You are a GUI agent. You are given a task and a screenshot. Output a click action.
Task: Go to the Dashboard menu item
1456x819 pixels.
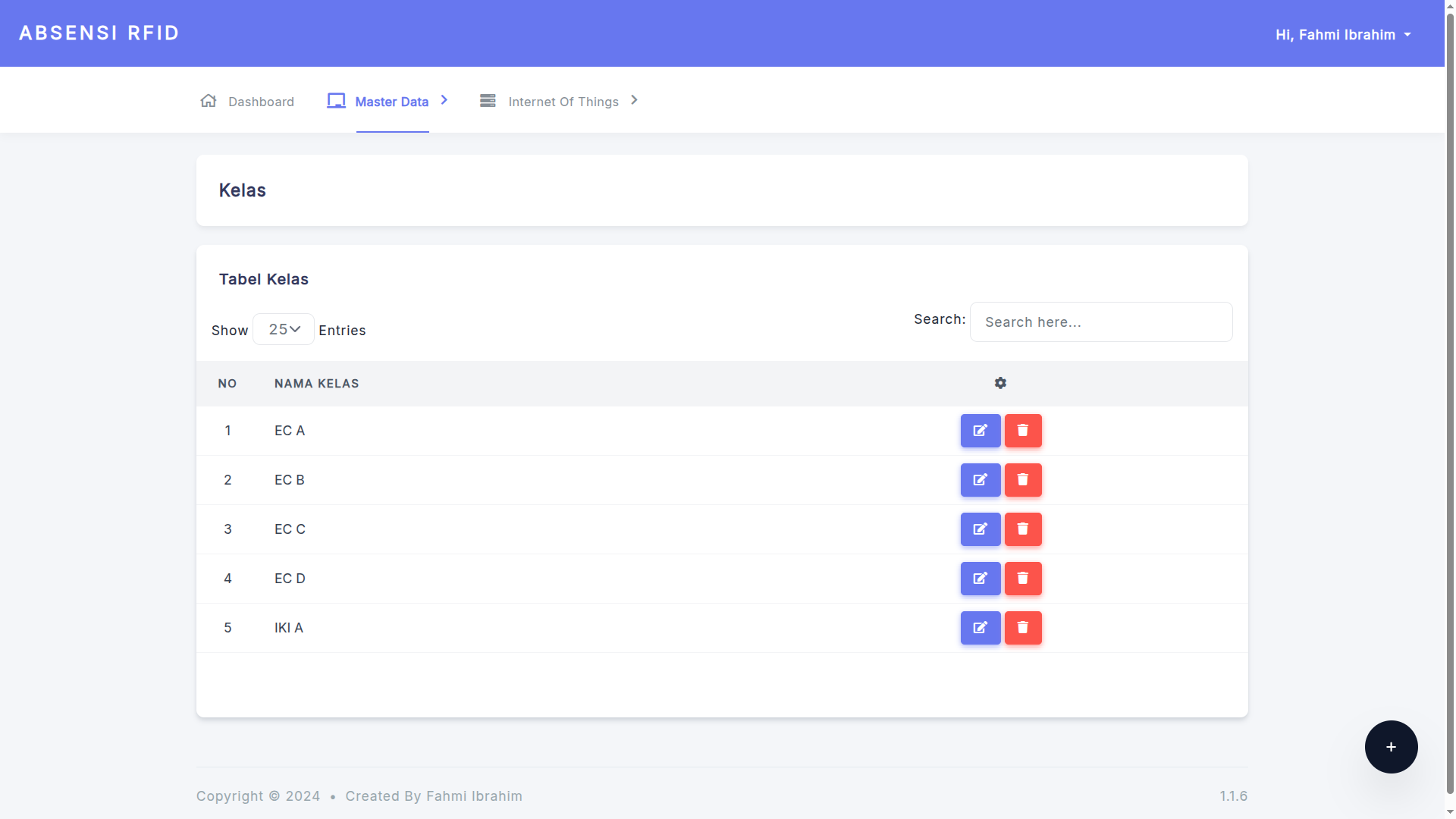click(x=261, y=102)
